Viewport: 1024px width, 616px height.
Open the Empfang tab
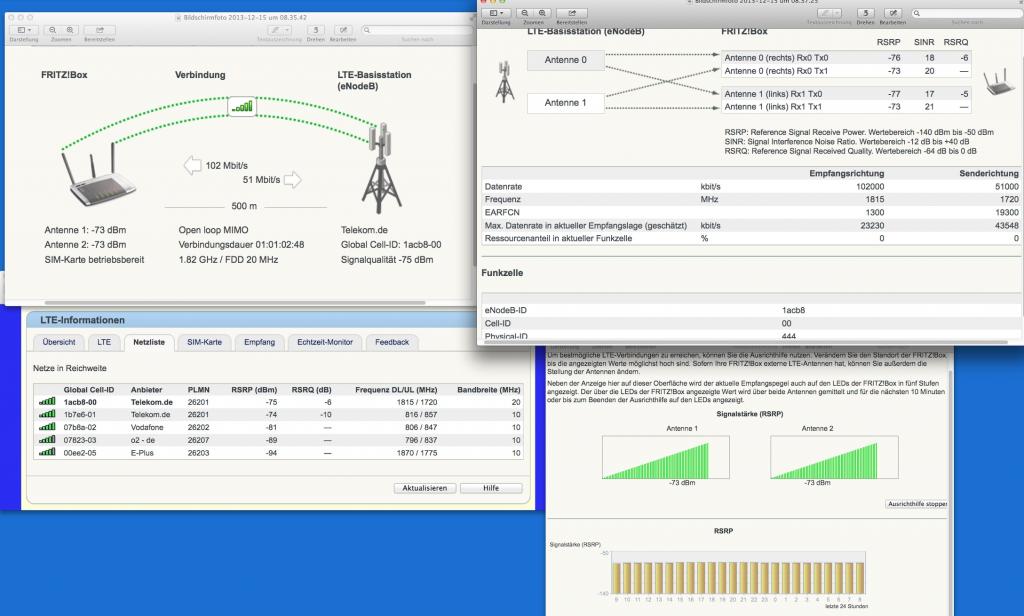tap(259, 342)
